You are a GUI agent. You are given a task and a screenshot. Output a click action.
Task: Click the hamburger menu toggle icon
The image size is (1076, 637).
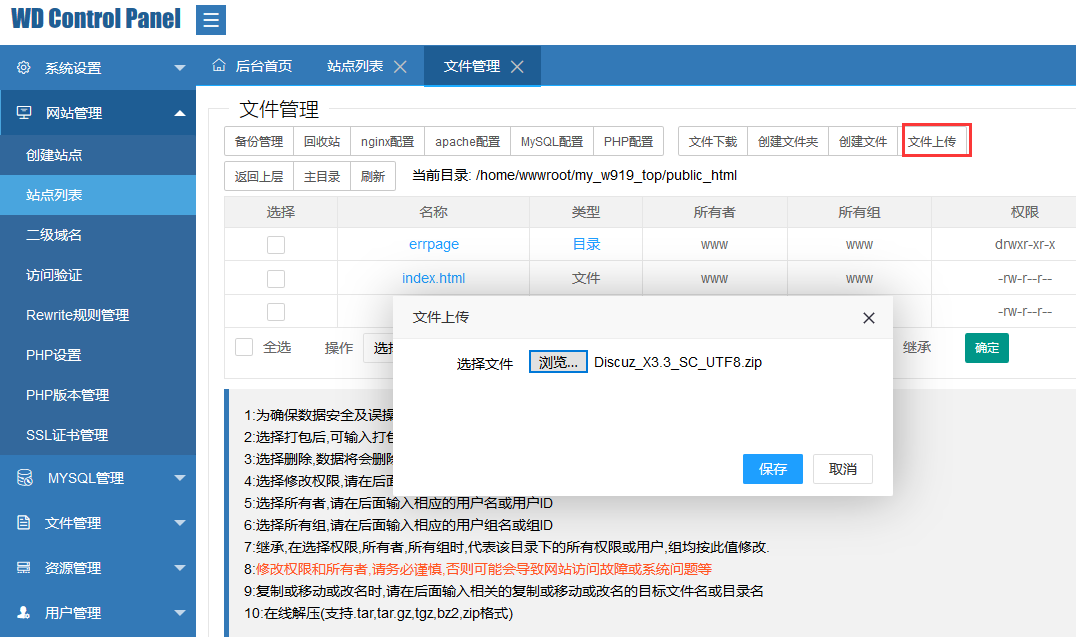click(210, 20)
